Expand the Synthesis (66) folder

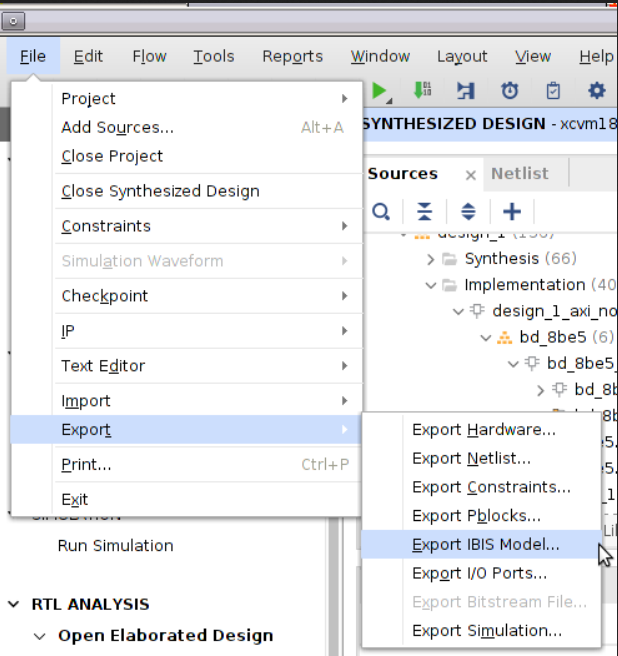431,259
